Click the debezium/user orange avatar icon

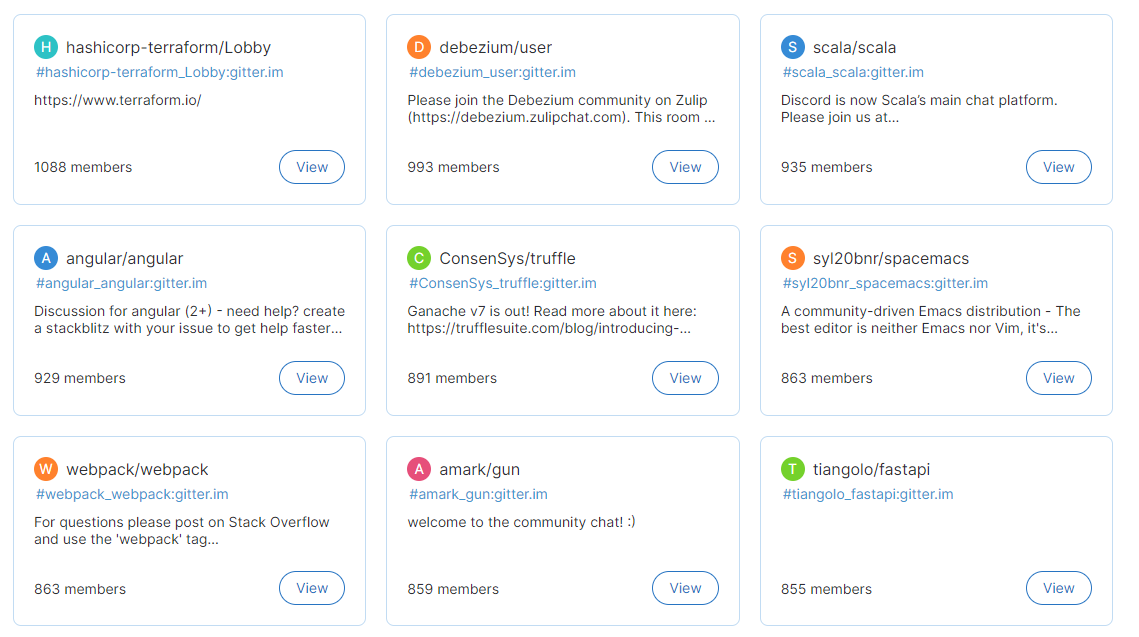419,46
